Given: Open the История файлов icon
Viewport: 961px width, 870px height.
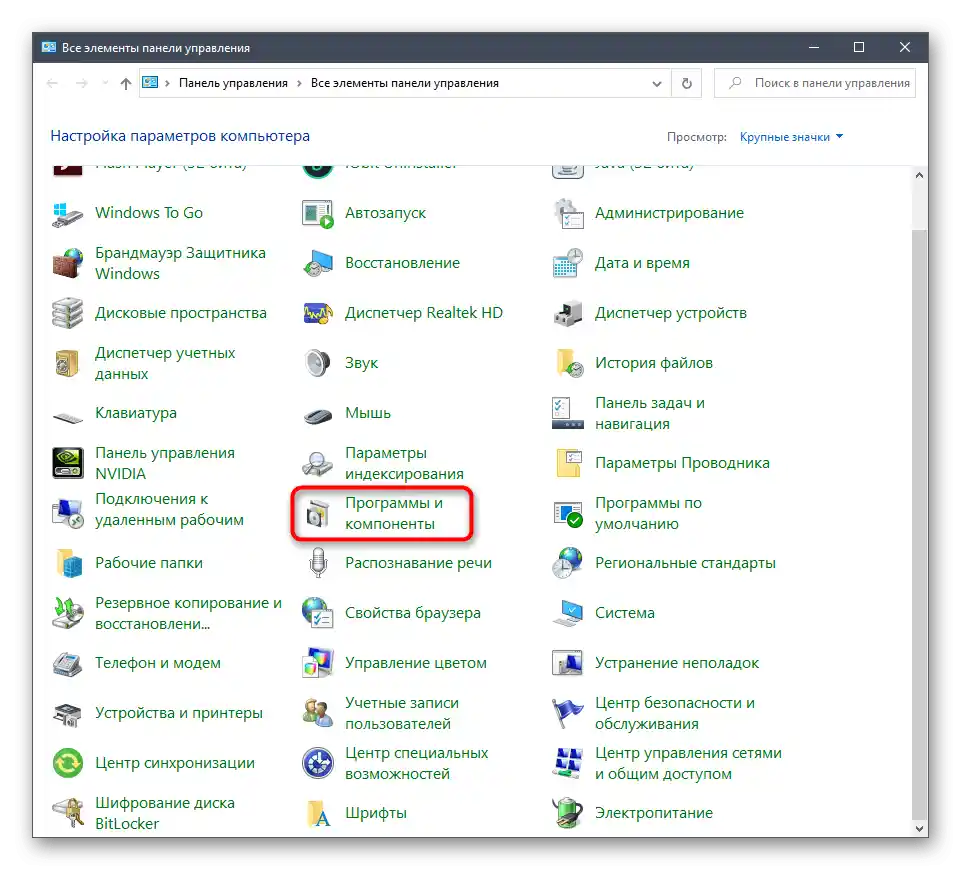Looking at the screenshot, I should tap(568, 363).
